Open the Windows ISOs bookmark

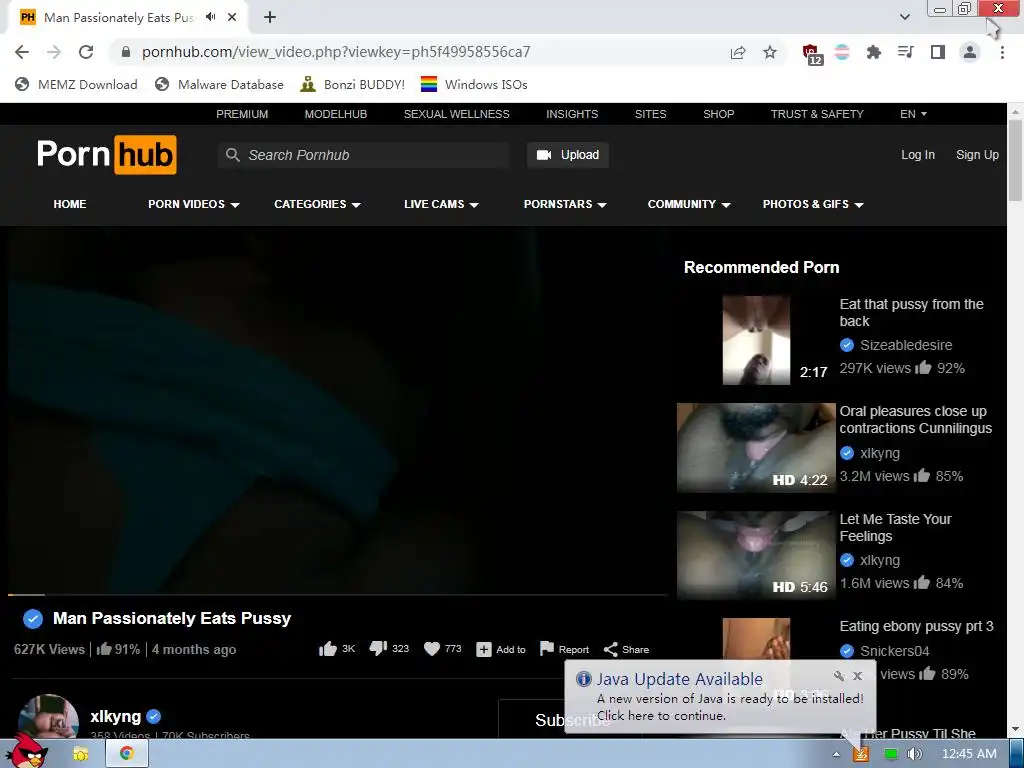474,84
